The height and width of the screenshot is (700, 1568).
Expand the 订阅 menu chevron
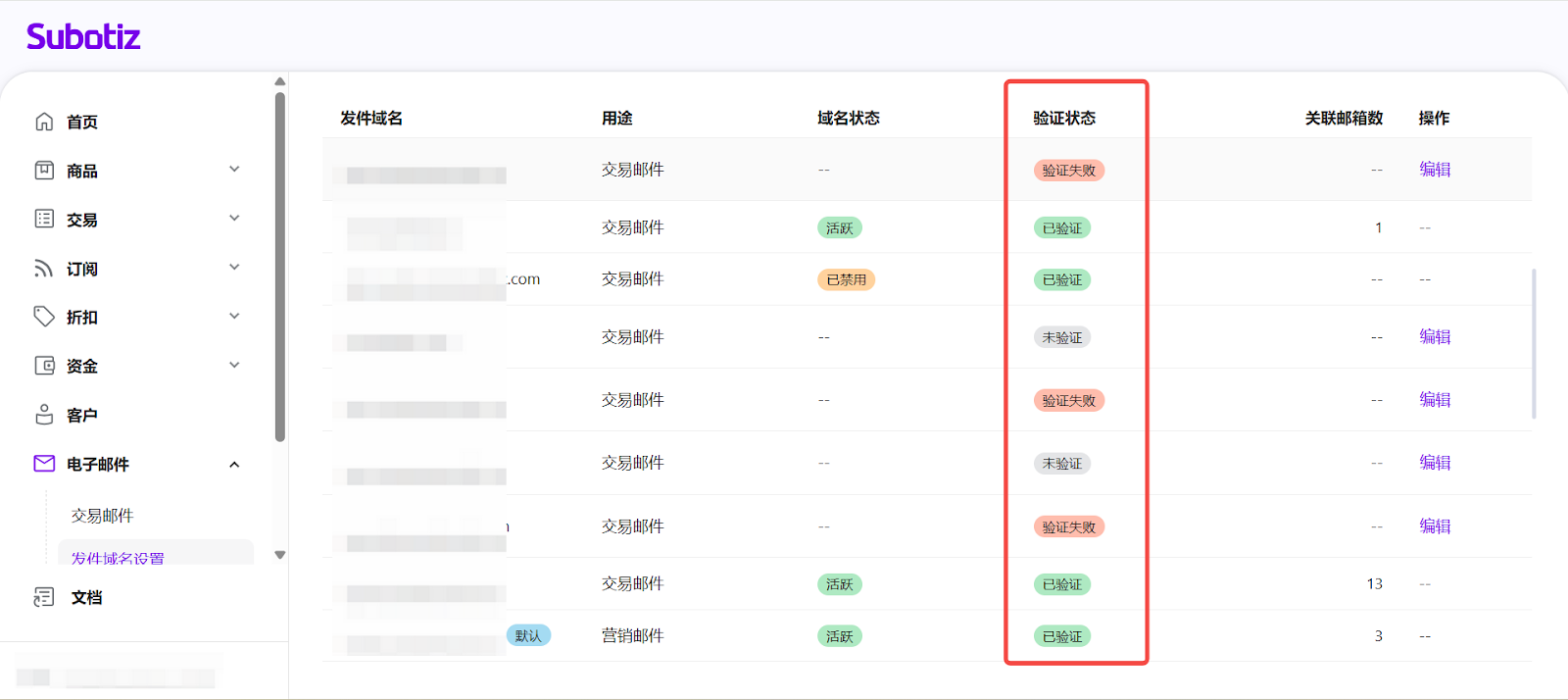coord(234,268)
